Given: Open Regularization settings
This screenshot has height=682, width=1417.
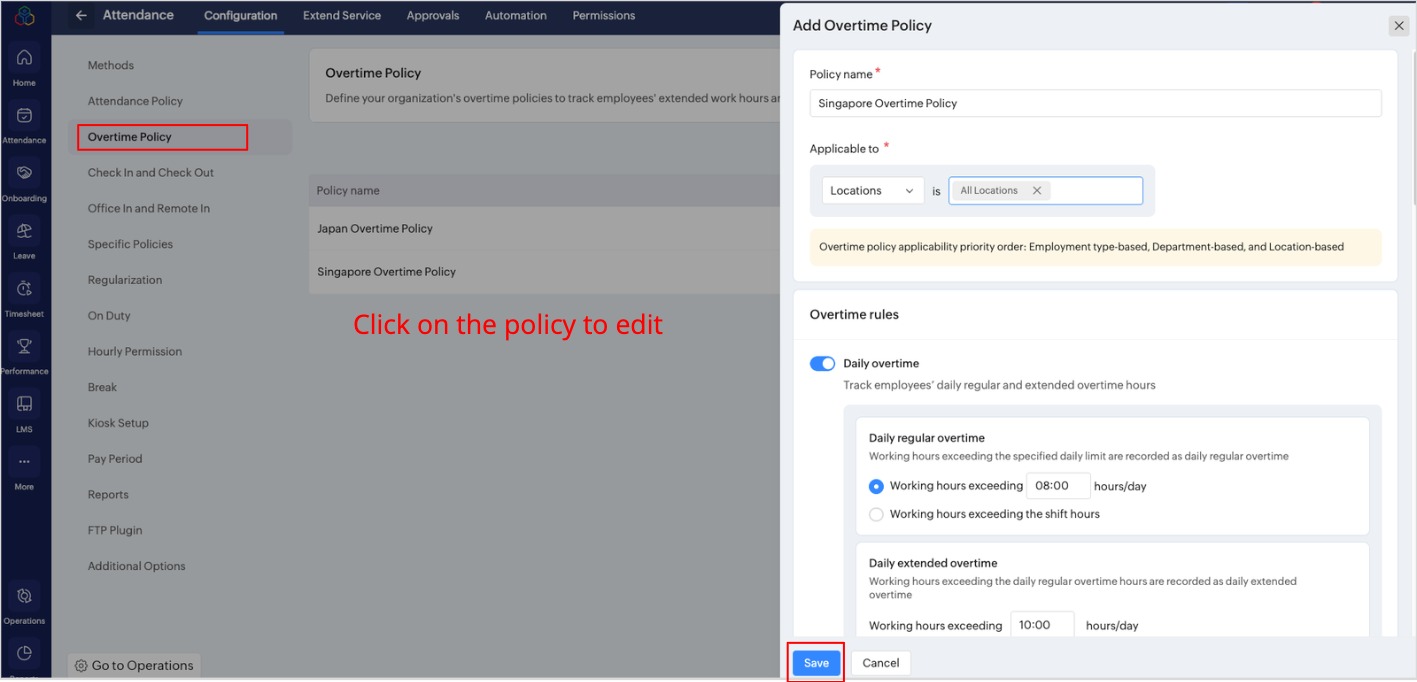Looking at the screenshot, I should point(125,281).
